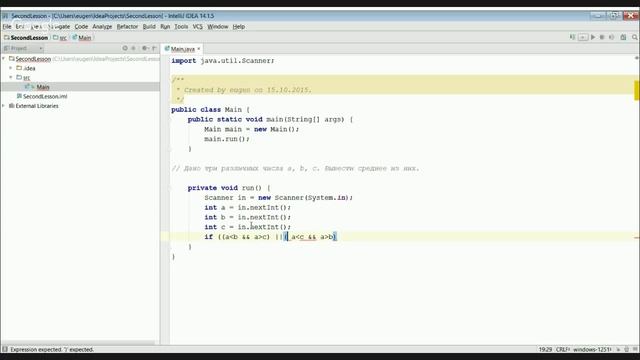The width and height of the screenshot is (640, 360).
Task: Click the "import java.util.Scanner;" line
Action: [223, 60]
